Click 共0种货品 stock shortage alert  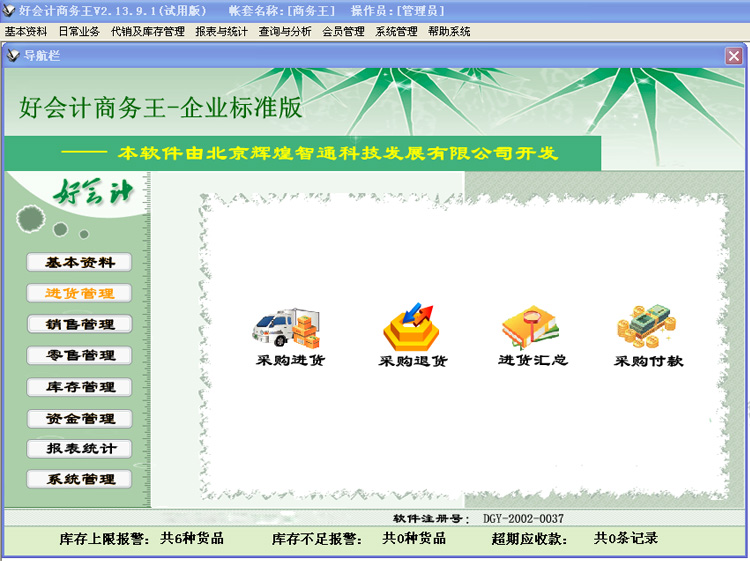414,538
